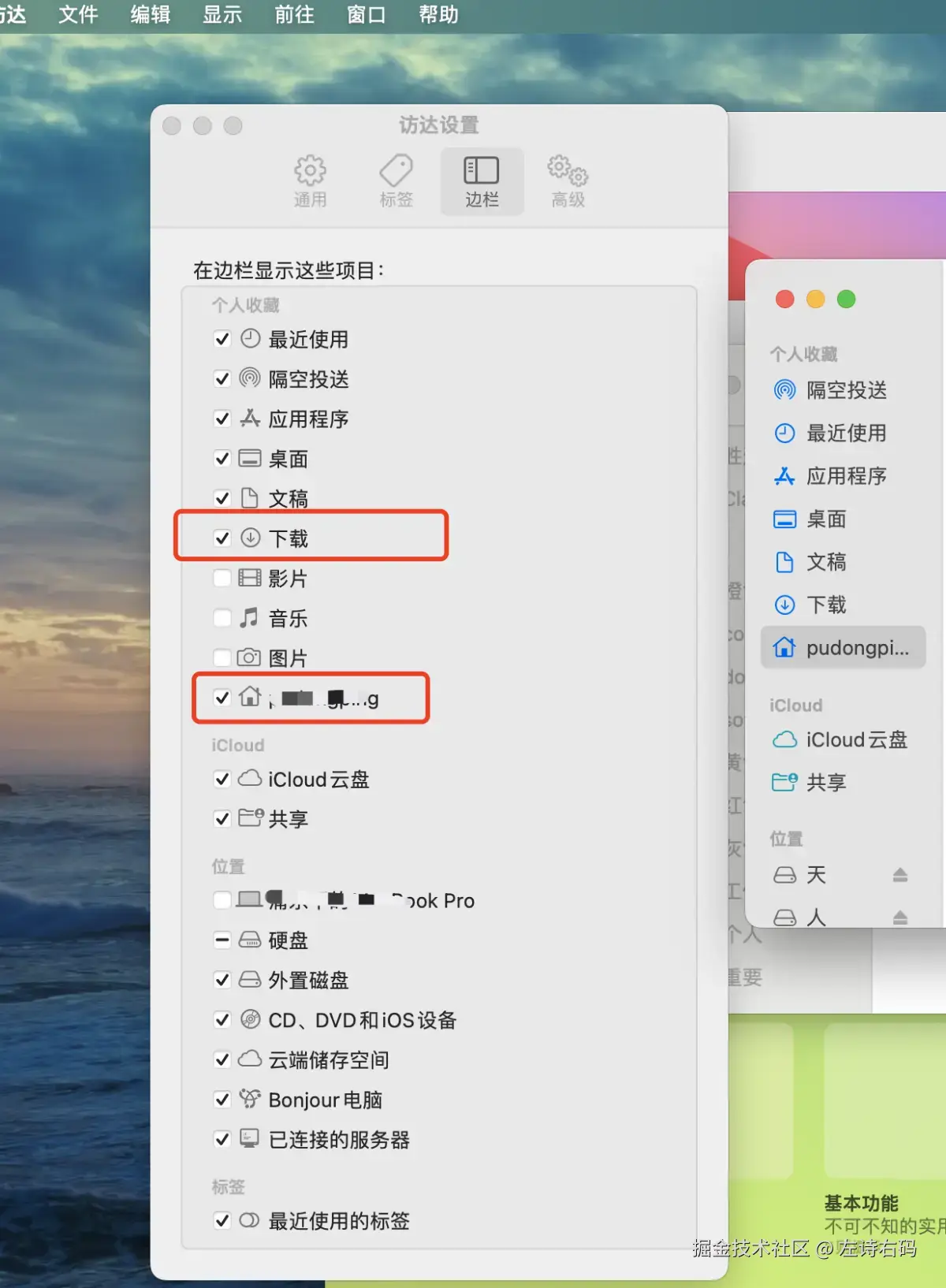The image size is (946, 1288).
Task: Toggle the 下载 checkbox
Action: tap(222, 538)
